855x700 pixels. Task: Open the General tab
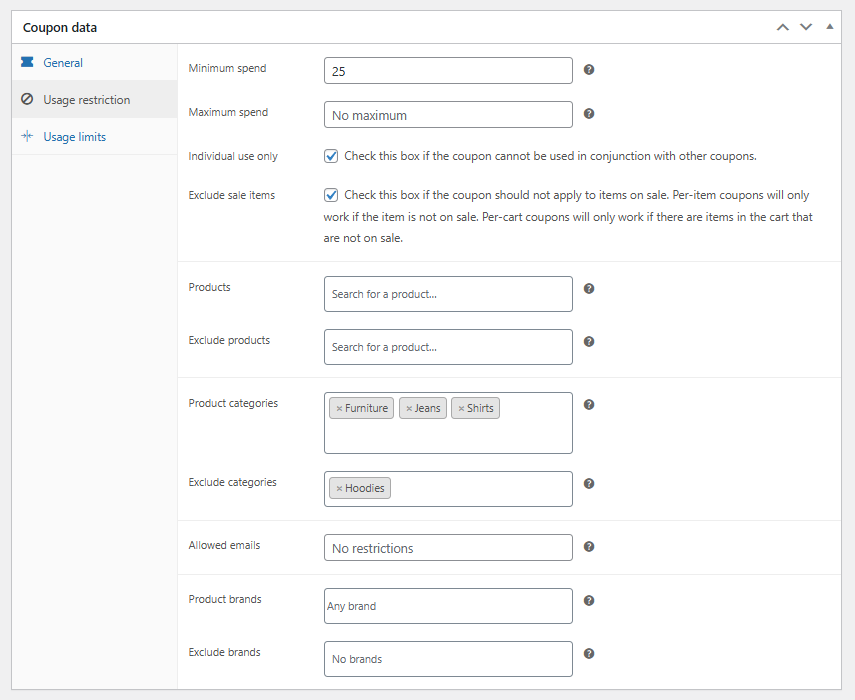tap(63, 62)
